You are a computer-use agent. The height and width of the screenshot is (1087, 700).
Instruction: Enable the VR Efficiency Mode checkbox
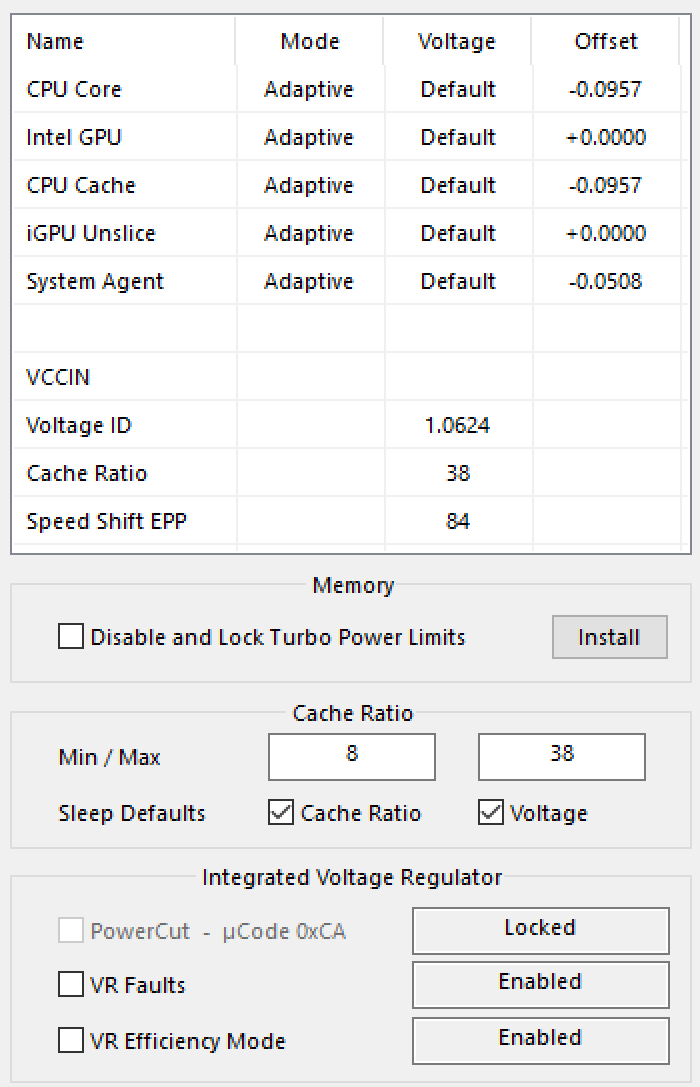pyautogui.click(x=71, y=1041)
